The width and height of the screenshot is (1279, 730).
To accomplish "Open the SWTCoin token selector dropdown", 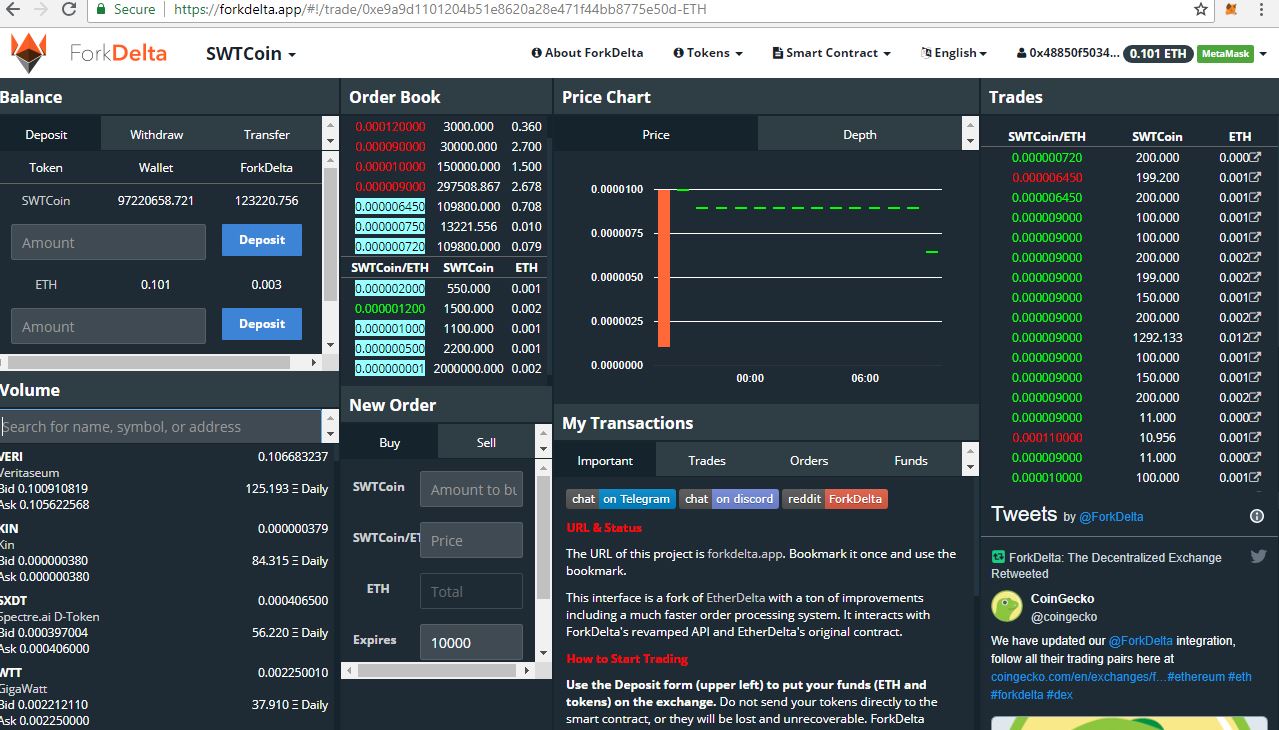I will click(251, 54).
